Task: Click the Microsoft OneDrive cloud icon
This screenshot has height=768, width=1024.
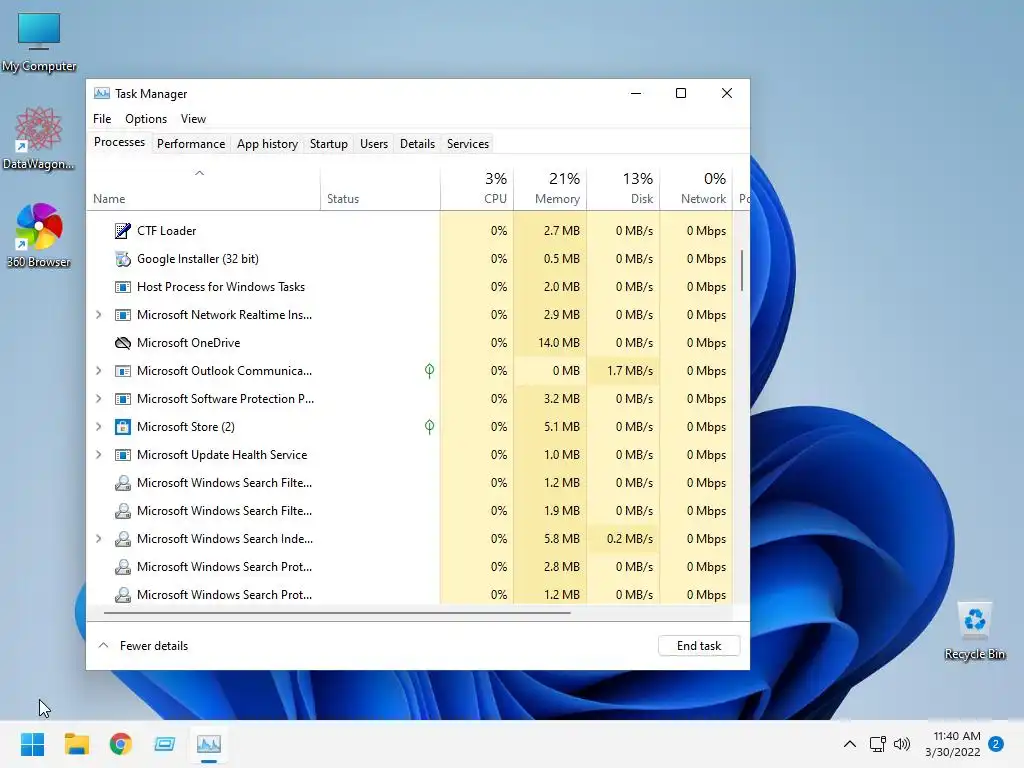Action: point(123,343)
